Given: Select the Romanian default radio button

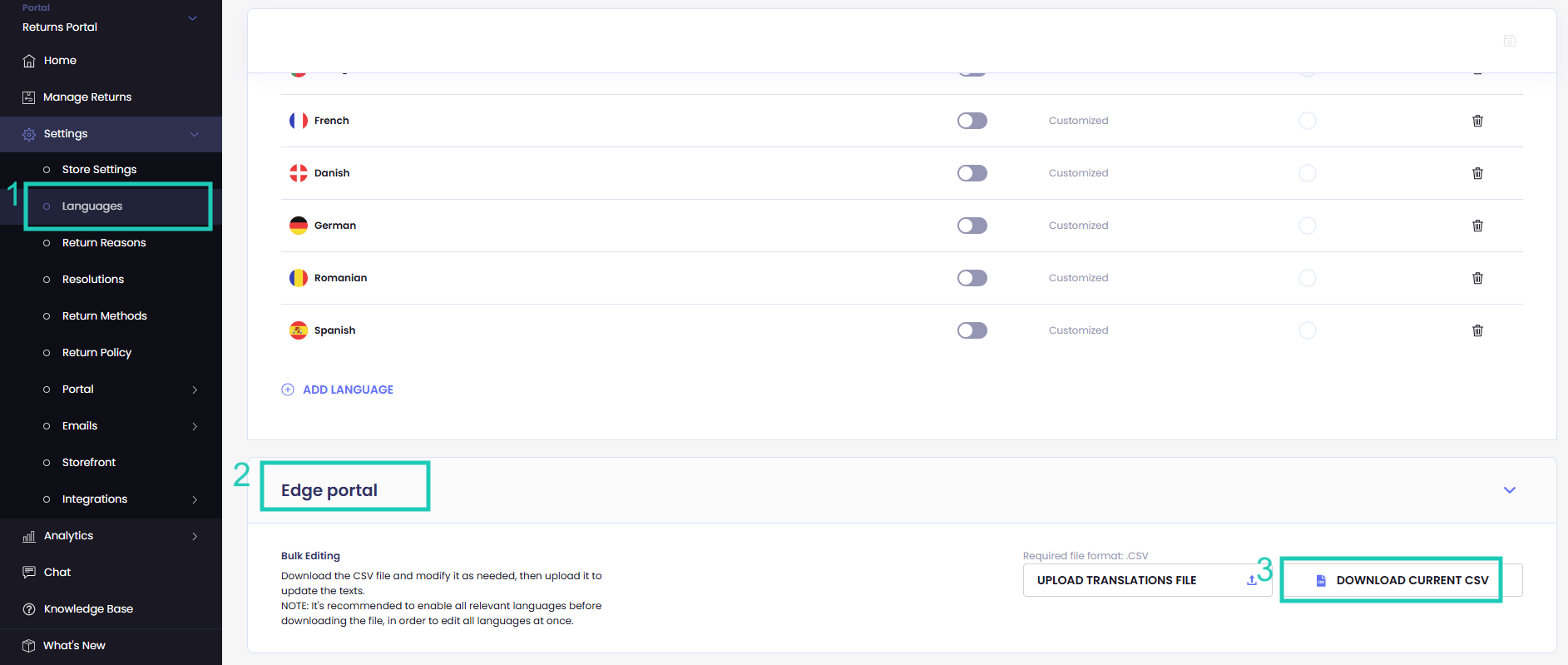Looking at the screenshot, I should [x=1307, y=278].
